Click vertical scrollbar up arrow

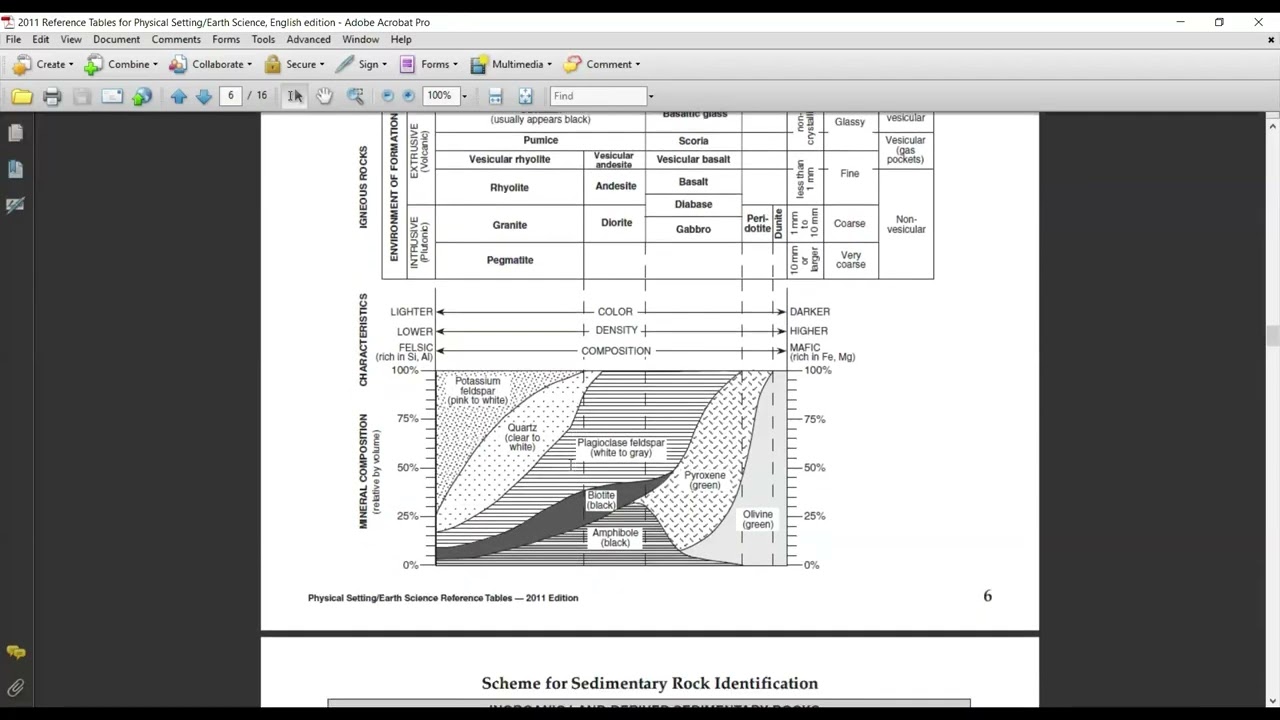click(x=1272, y=126)
